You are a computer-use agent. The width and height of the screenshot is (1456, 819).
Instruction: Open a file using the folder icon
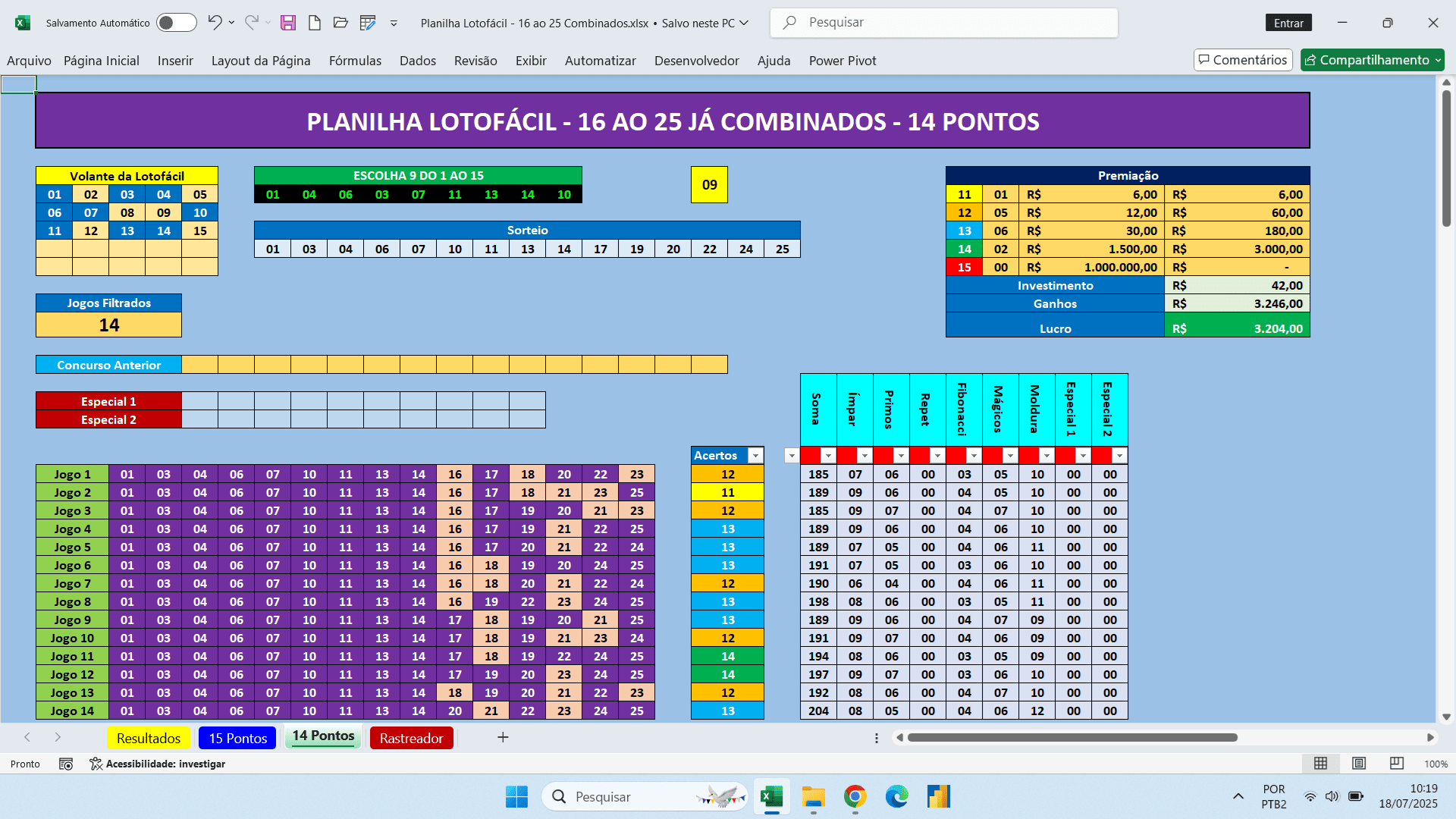340,22
